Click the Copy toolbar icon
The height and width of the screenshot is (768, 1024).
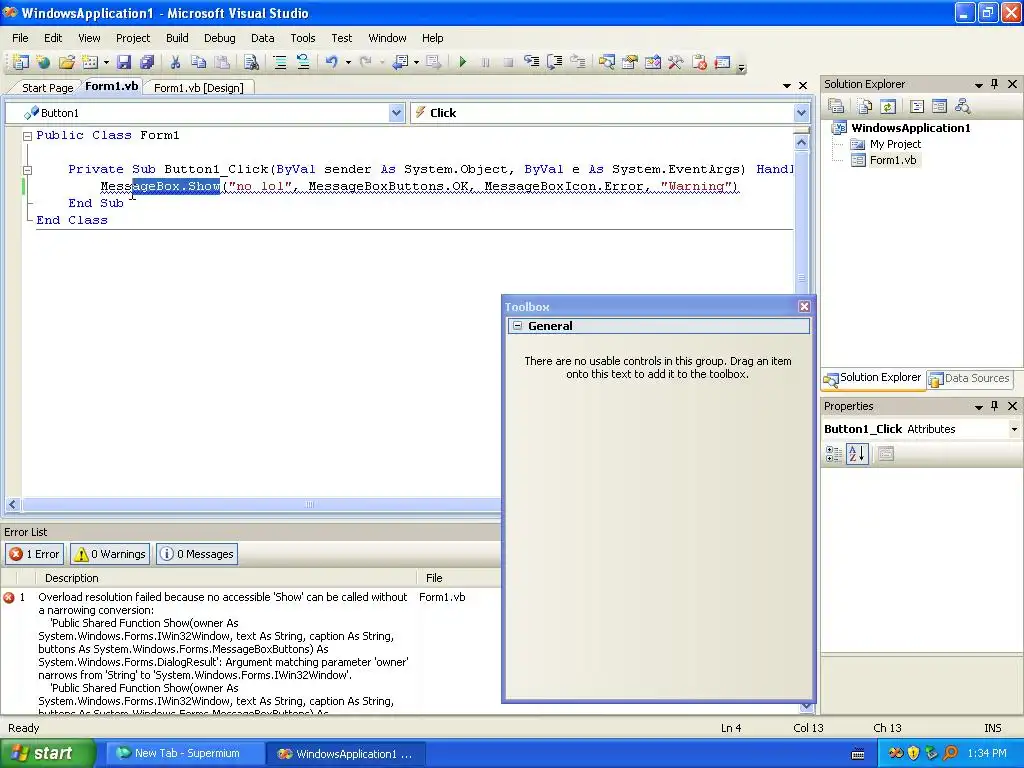tap(199, 62)
